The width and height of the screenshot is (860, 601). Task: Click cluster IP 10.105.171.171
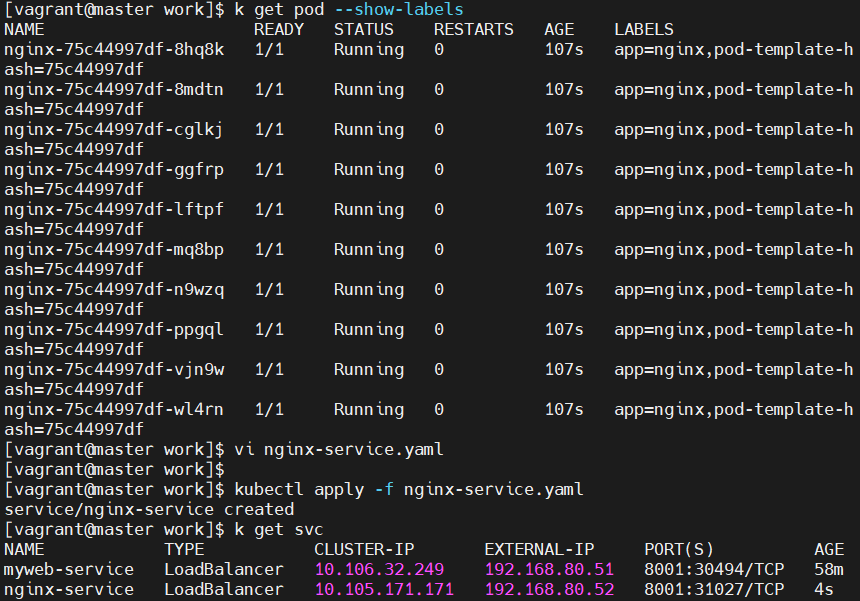coord(384,590)
